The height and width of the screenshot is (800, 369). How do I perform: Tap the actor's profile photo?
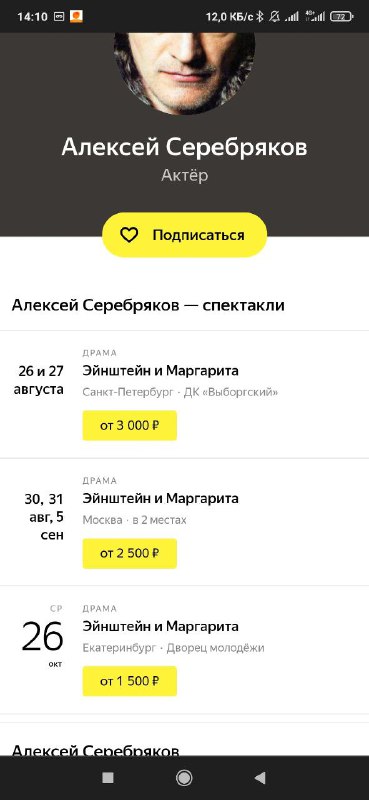click(x=184, y=71)
